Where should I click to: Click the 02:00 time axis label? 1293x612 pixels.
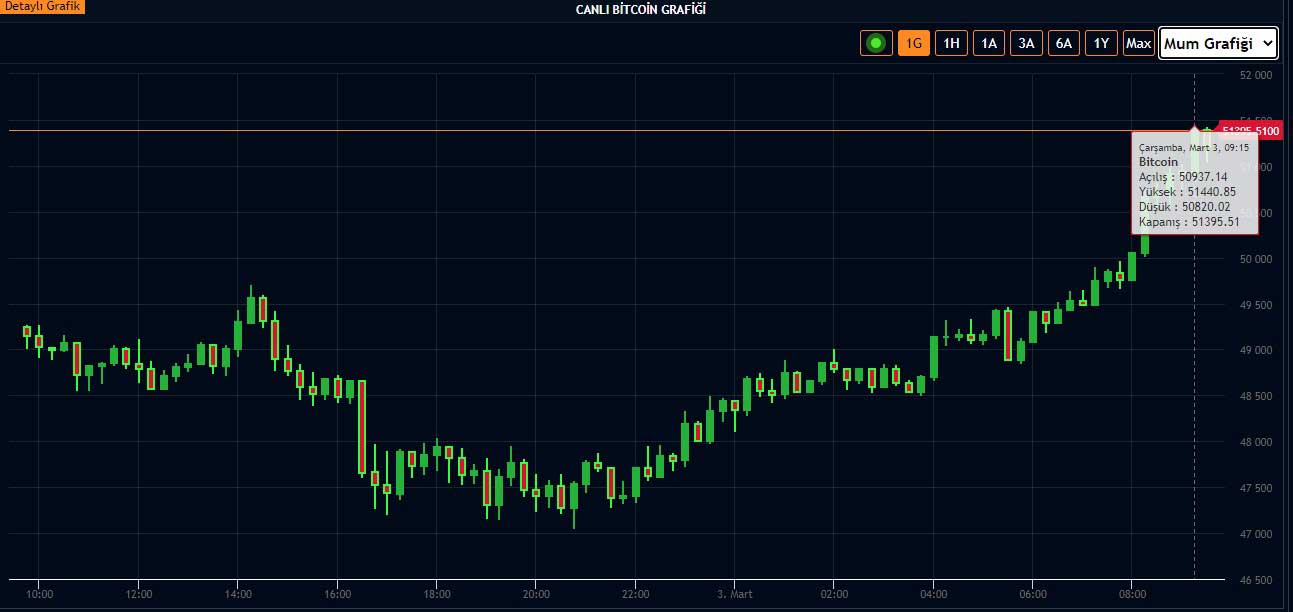[x=834, y=594]
